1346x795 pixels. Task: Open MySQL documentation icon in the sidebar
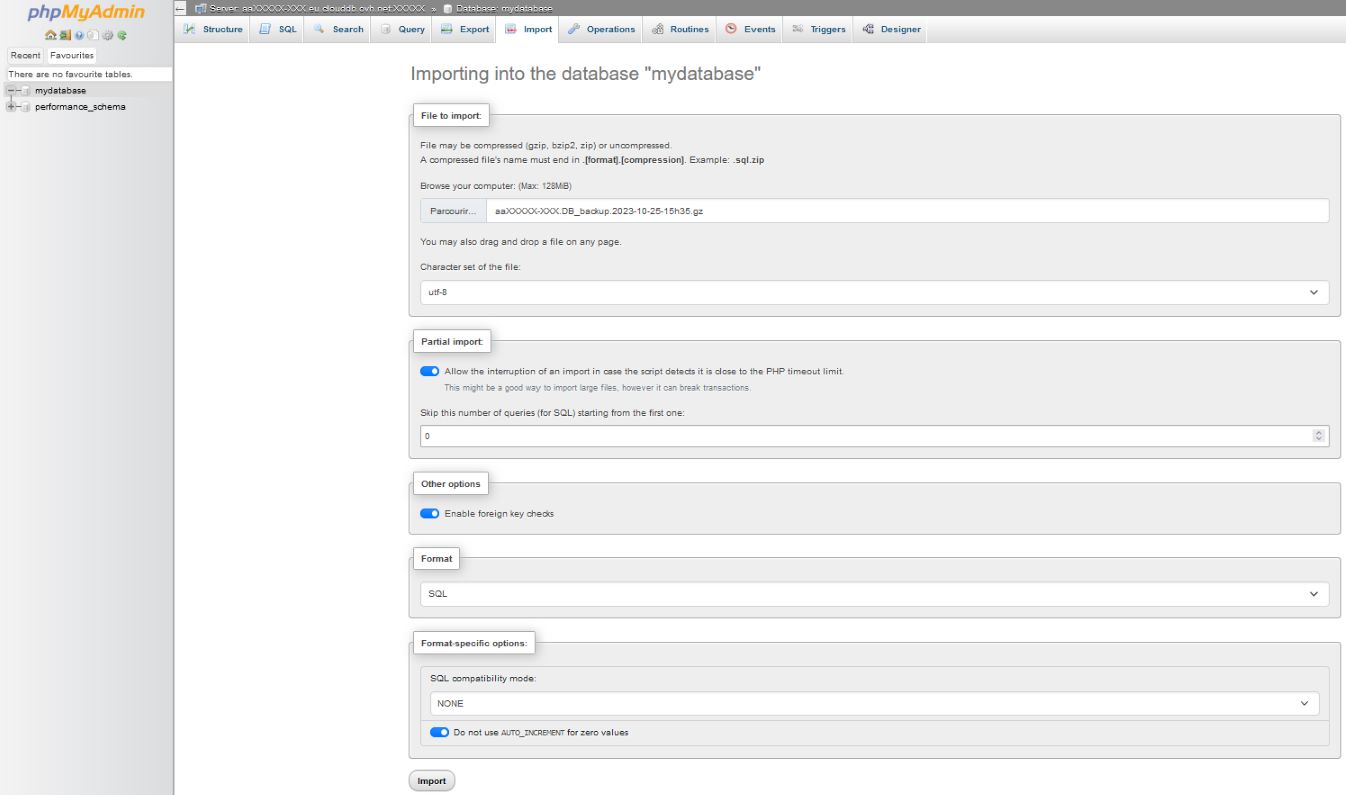(93, 35)
